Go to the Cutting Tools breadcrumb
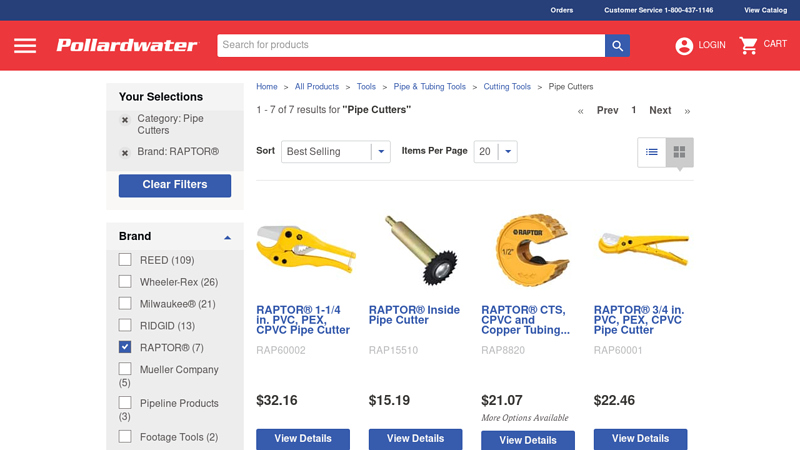The height and width of the screenshot is (450, 800). [x=507, y=87]
